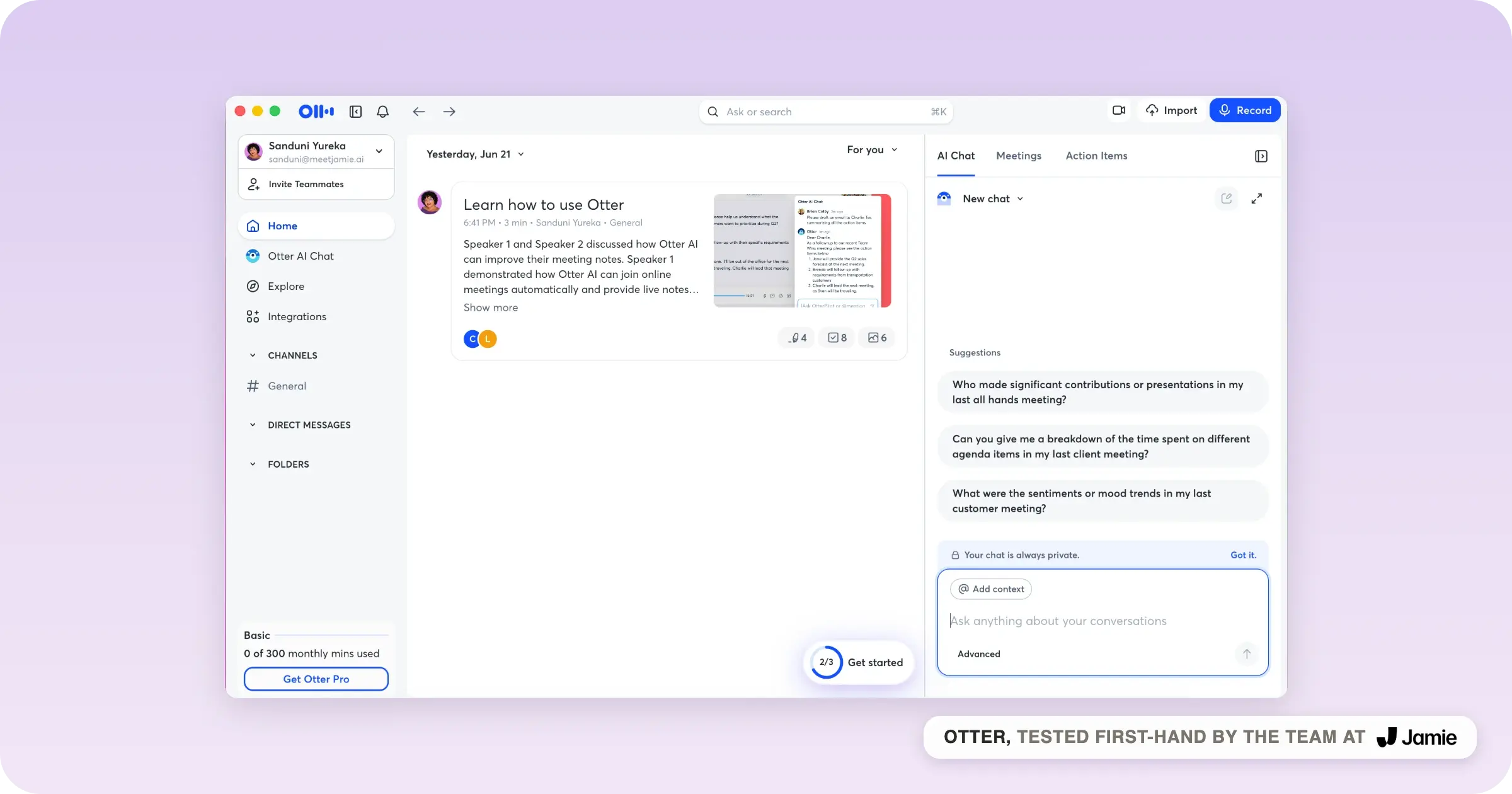Screen dimensions: 1512x794
Task: Open the Yesterday, Jun 21 date dropdown
Action: [475, 154]
